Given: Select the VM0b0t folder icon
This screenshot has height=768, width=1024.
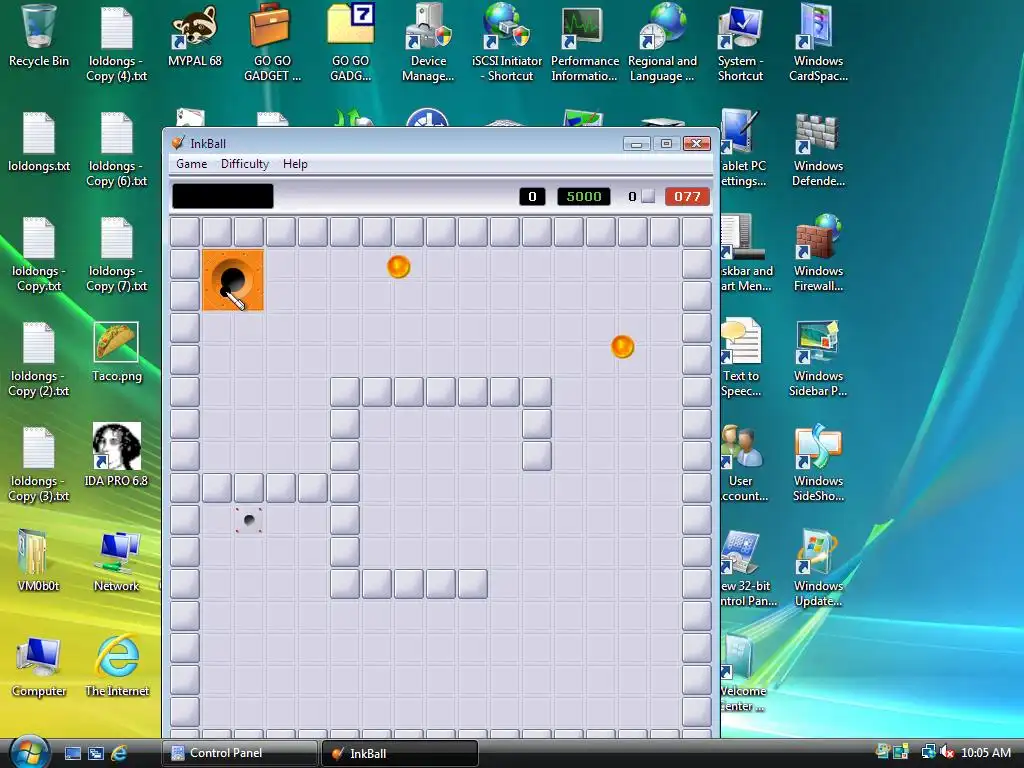Looking at the screenshot, I should pos(38,560).
